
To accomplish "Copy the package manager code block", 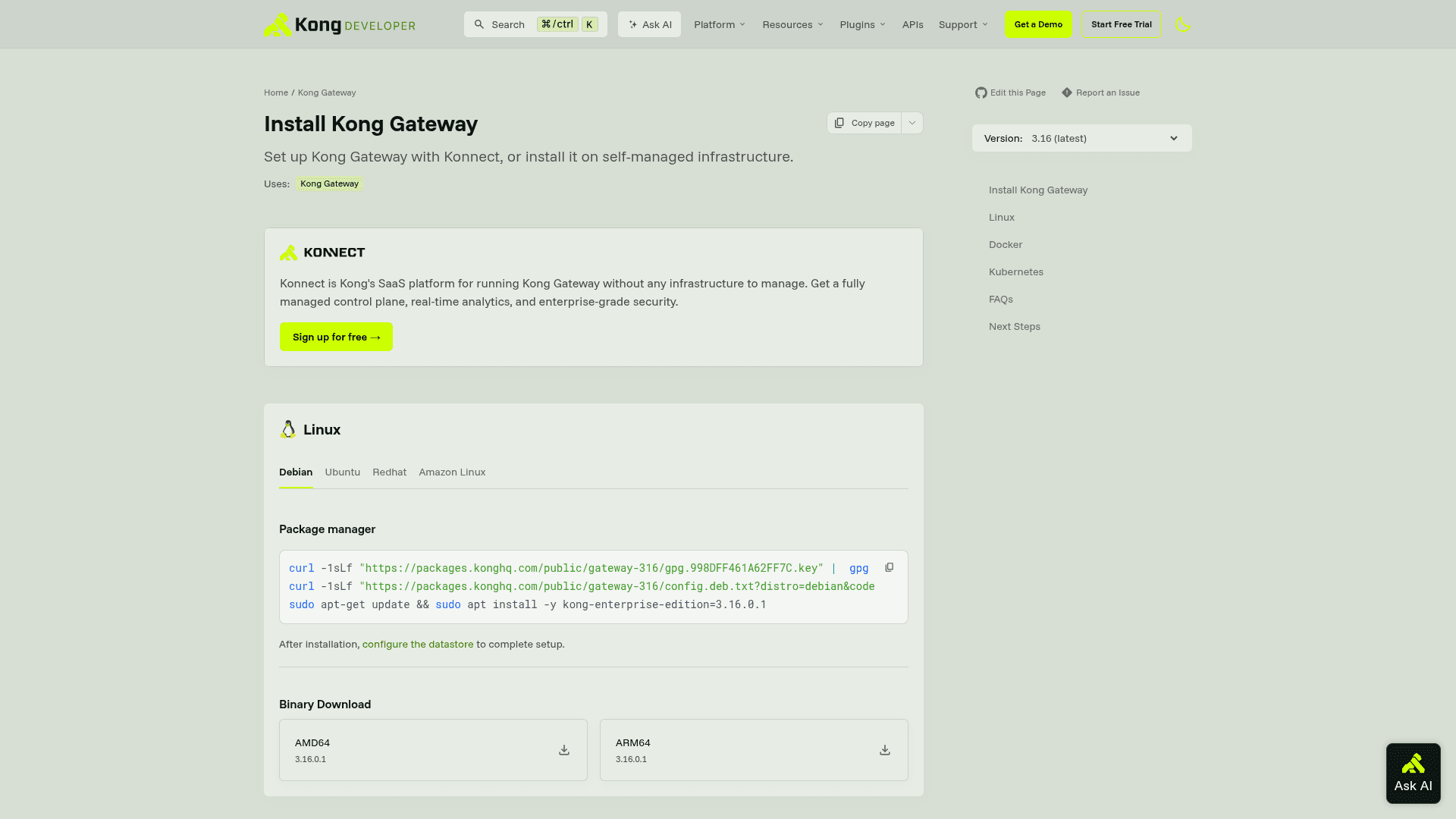I will coord(890,567).
